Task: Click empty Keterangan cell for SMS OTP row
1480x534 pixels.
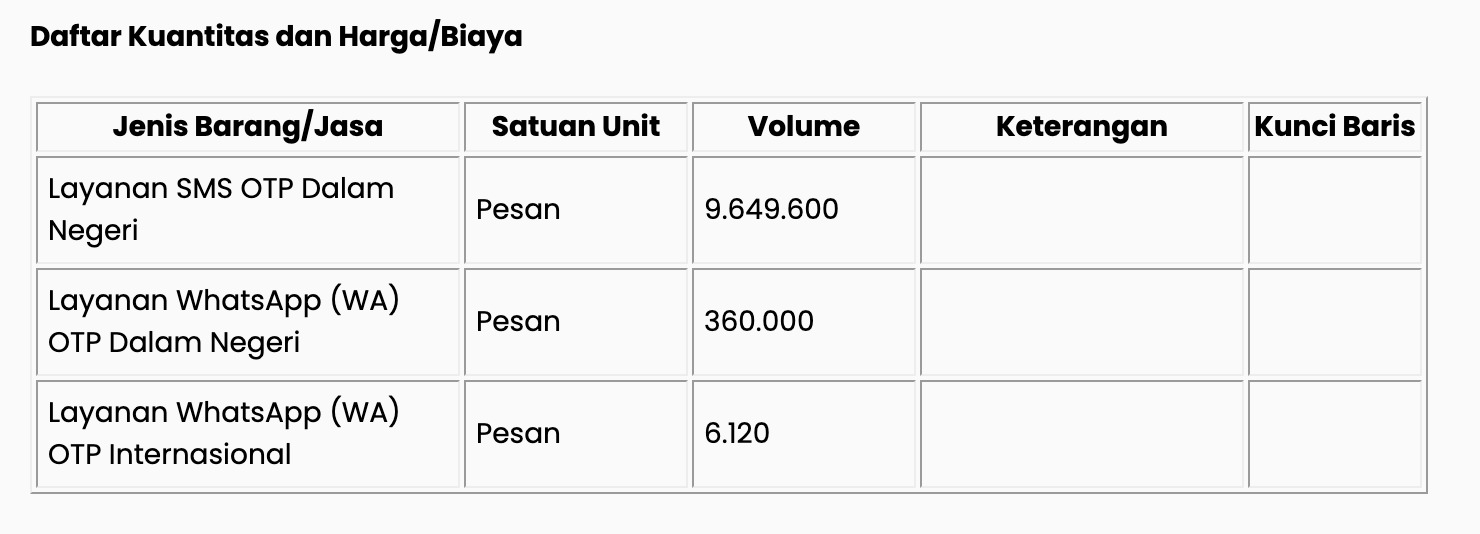Action: click(1082, 210)
